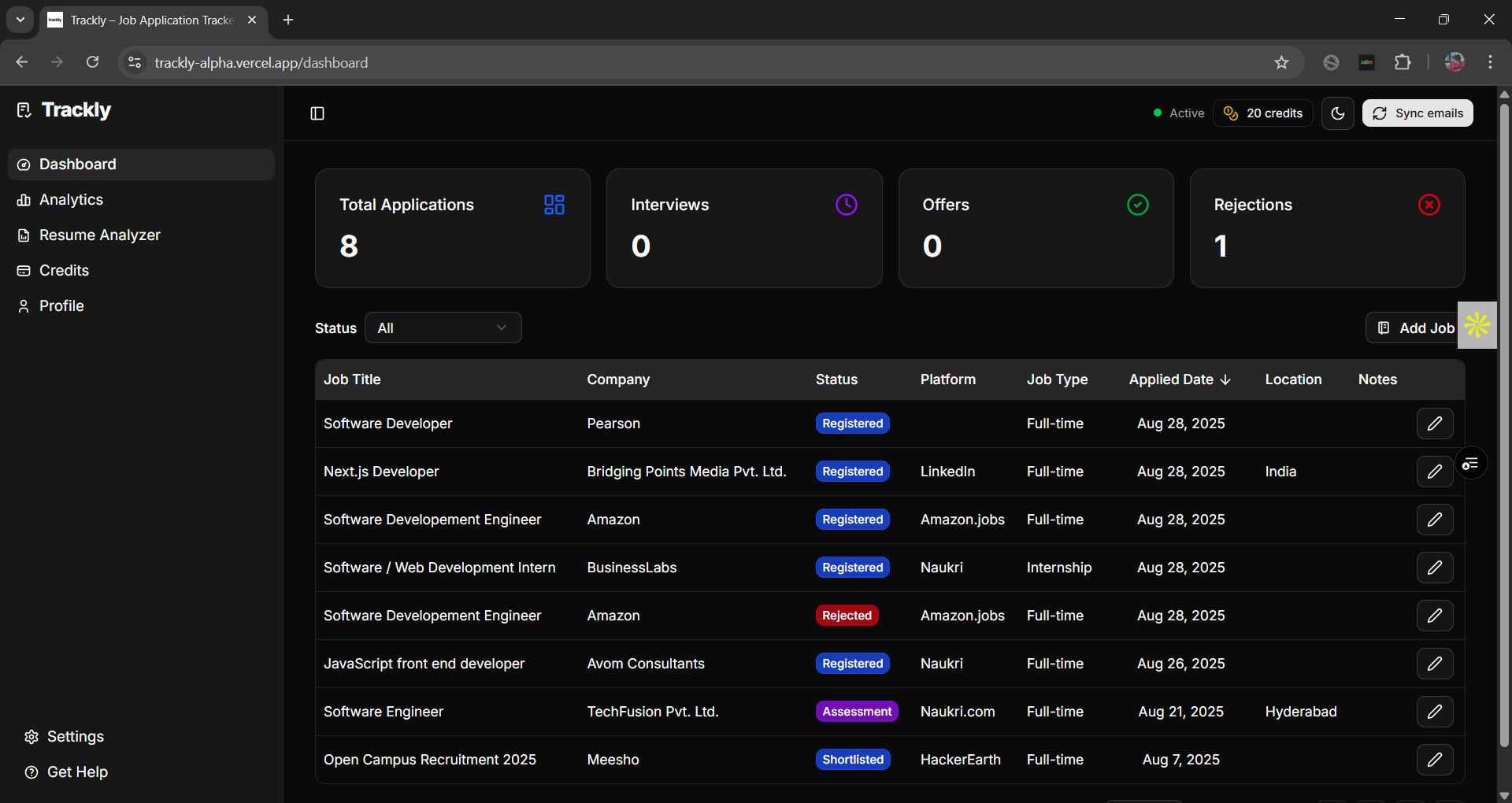Click the Registered badge for Pearson
The height and width of the screenshot is (803, 1512).
(x=853, y=424)
